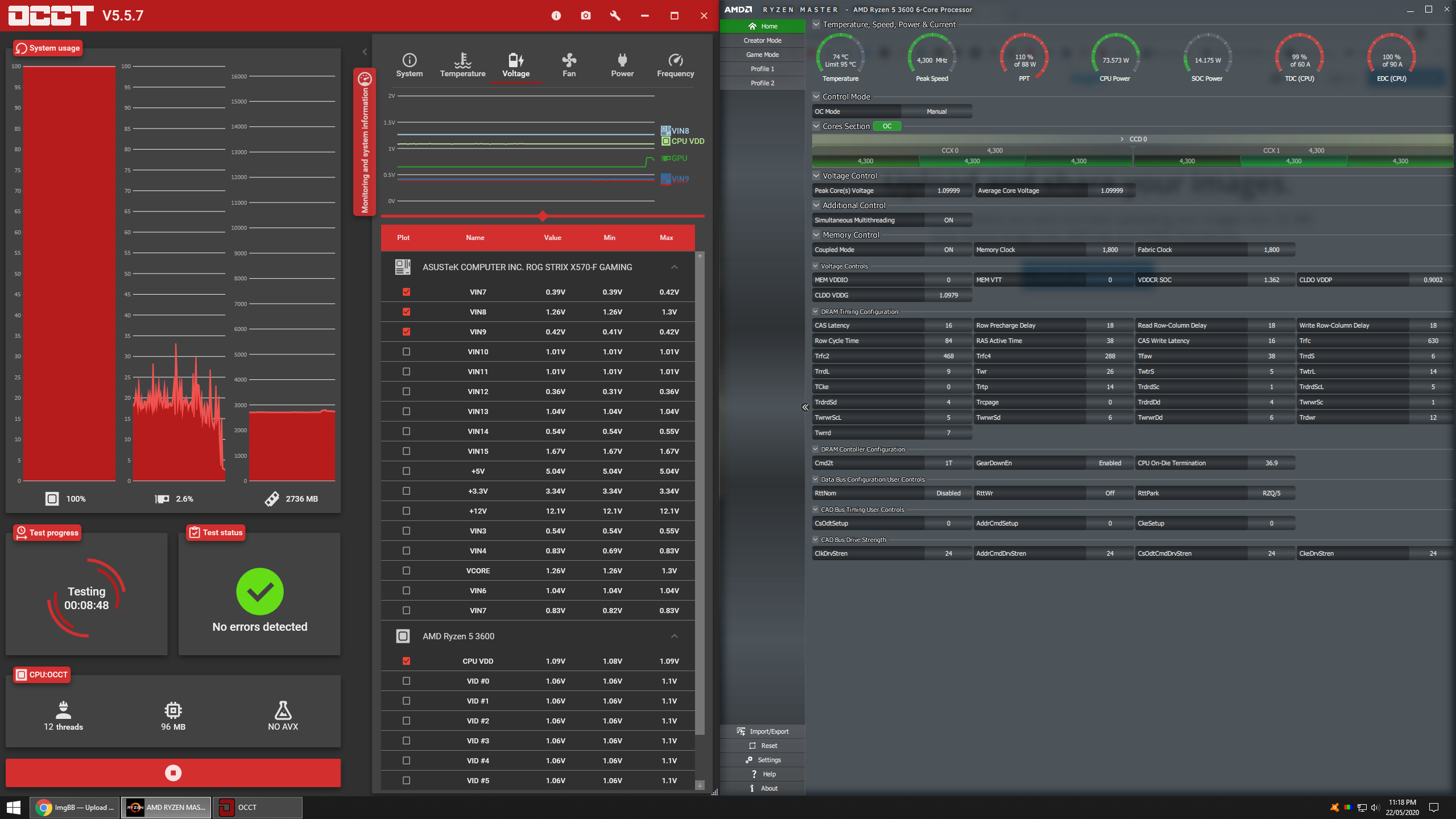This screenshot has height=819, width=1456.
Task: Open Windows notification center icon
Action: pos(1434,807)
